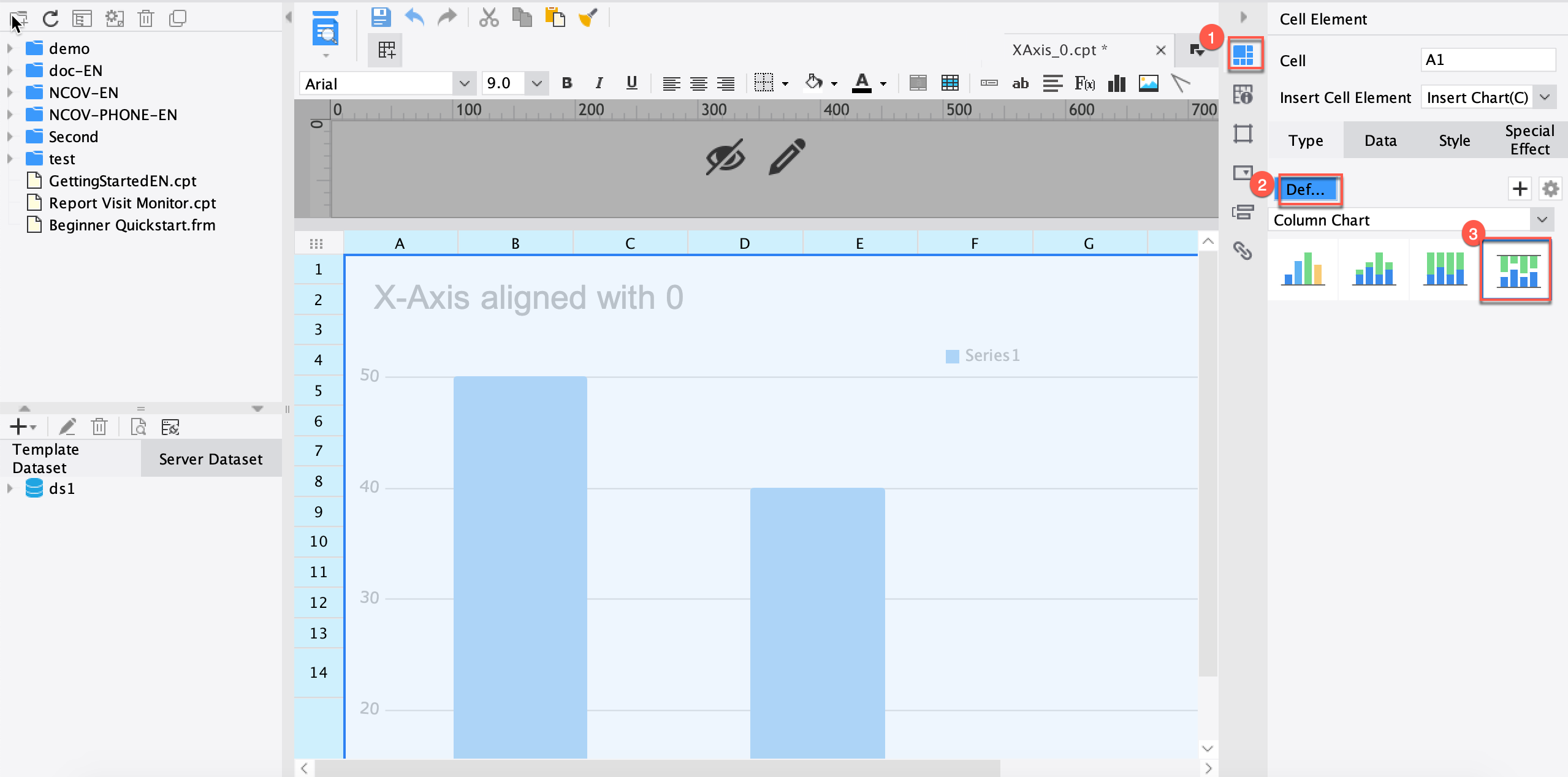
Task: Click the Cut scissors icon
Action: click(x=489, y=17)
